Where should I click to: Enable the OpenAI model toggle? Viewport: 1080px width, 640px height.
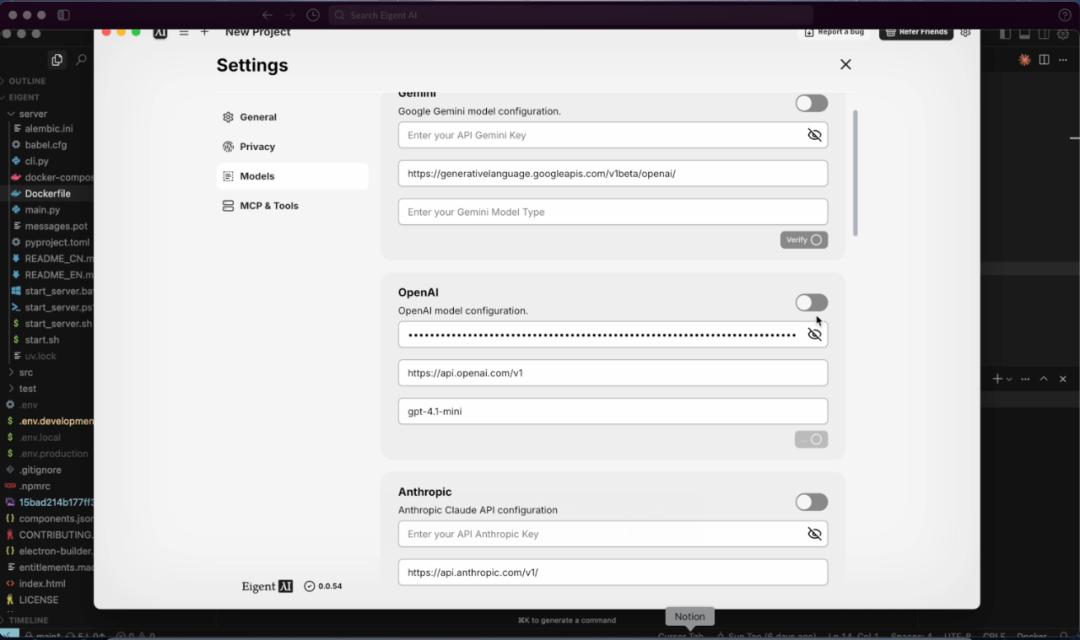click(811, 302)
